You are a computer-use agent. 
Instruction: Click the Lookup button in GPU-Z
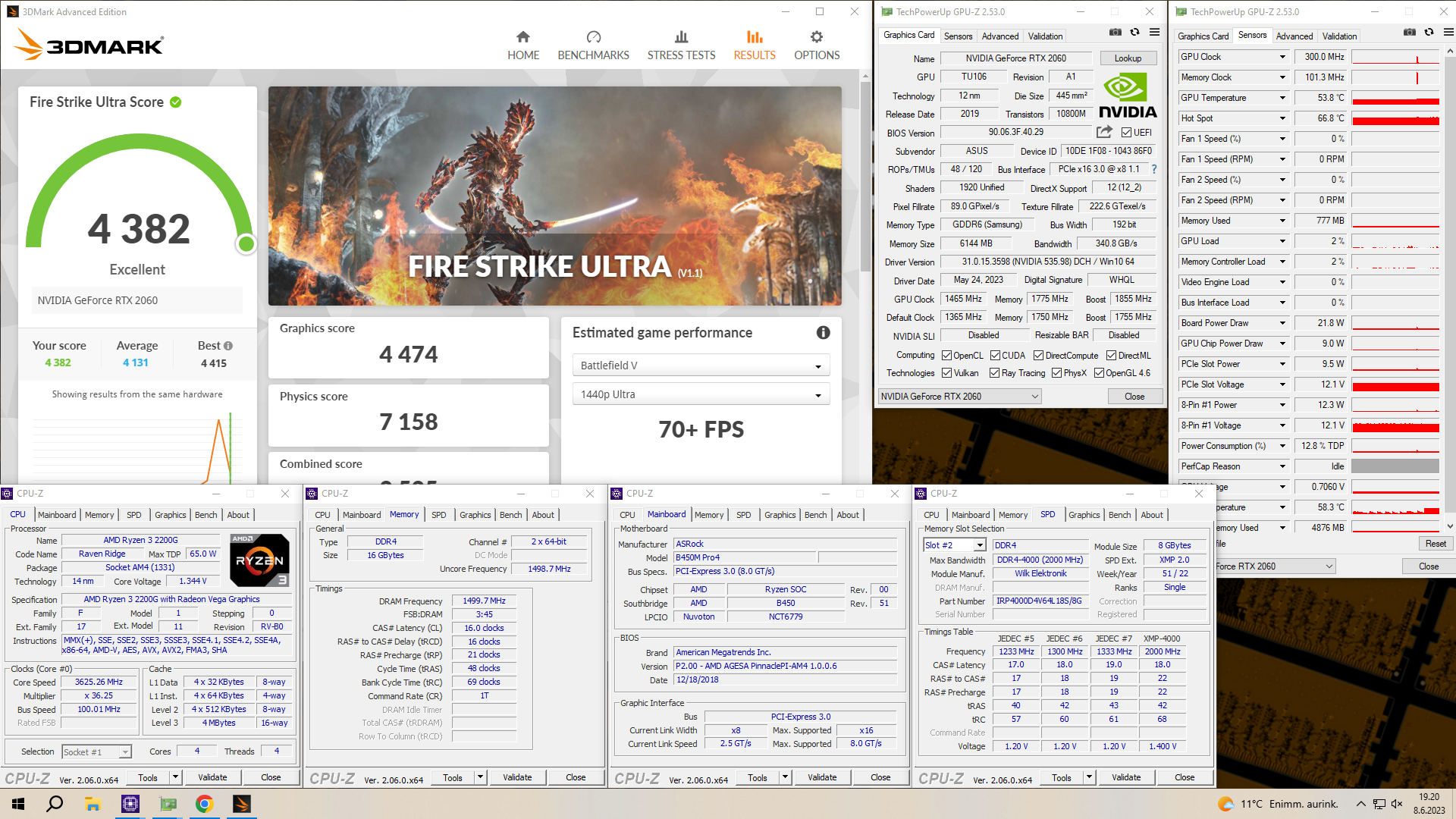pyautogui.click(x=1128, y=58)
